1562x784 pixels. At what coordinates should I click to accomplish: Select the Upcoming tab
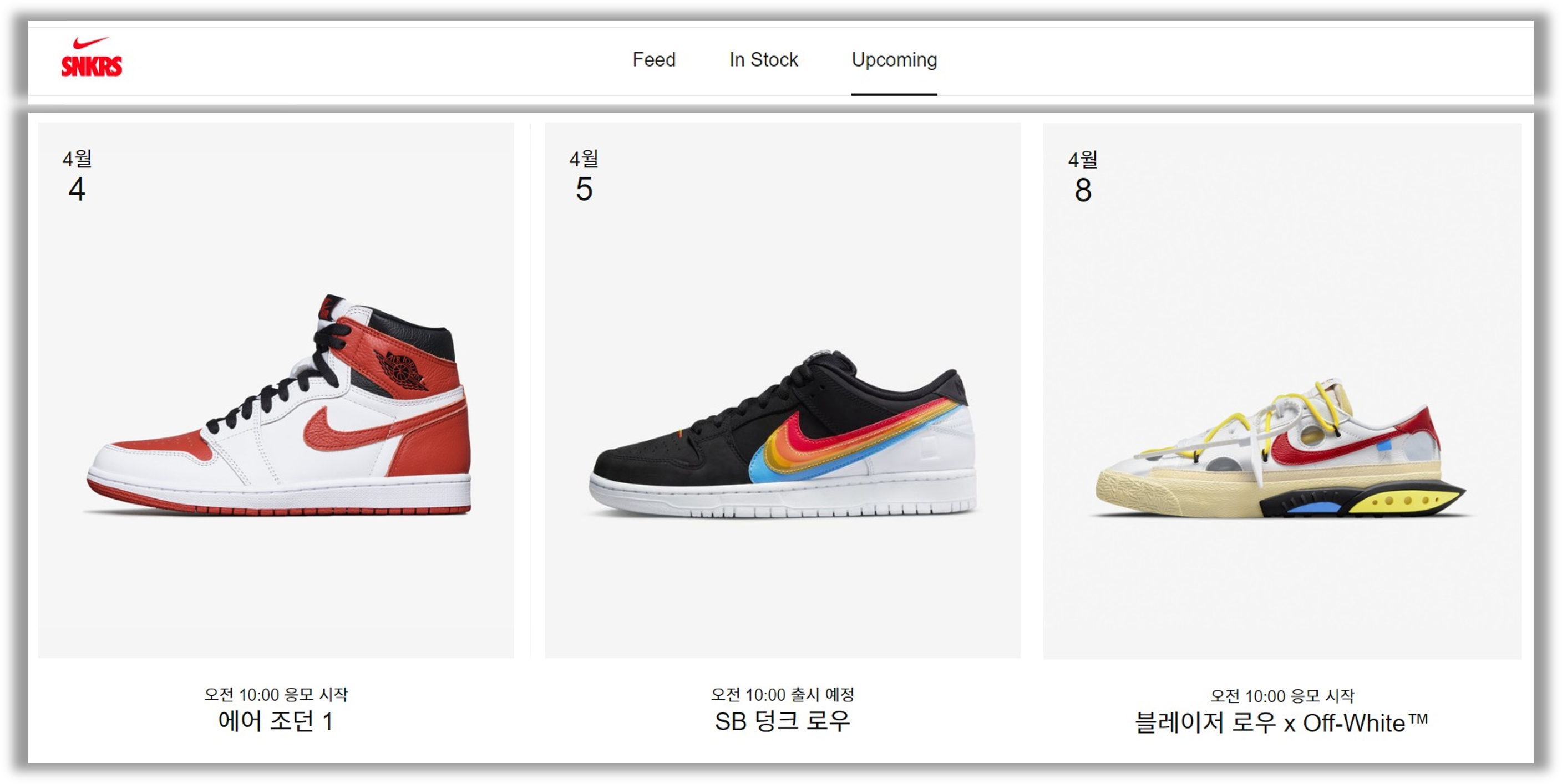click(x=894, y=60)
